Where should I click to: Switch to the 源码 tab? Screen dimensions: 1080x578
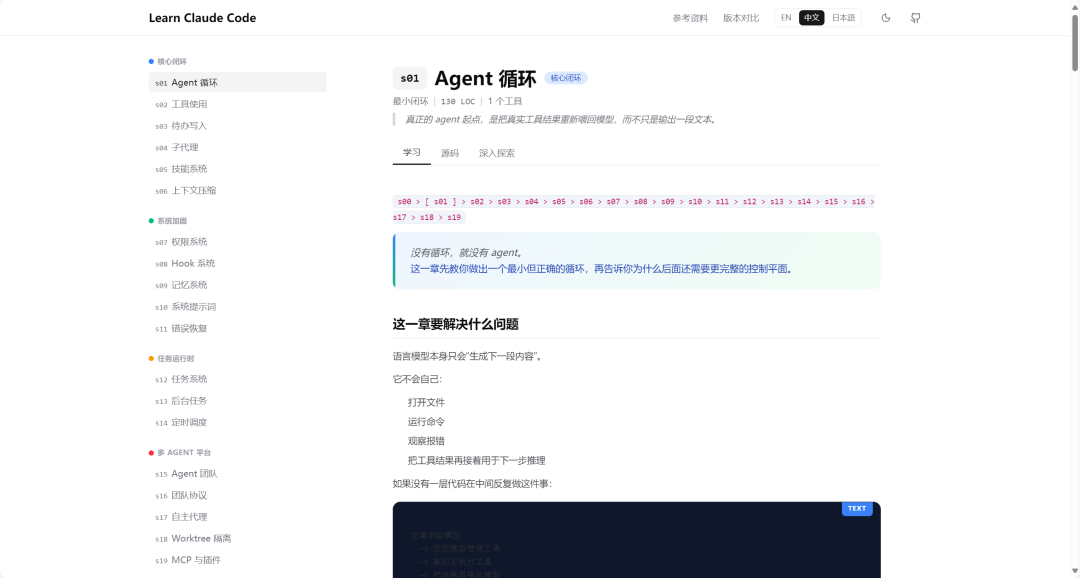coord(448,153)
